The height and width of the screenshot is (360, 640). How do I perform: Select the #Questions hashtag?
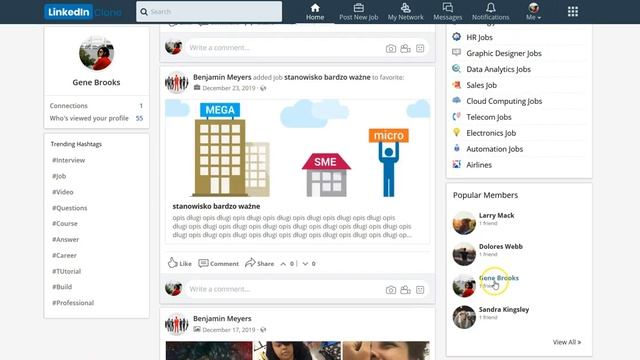point(70,208)
